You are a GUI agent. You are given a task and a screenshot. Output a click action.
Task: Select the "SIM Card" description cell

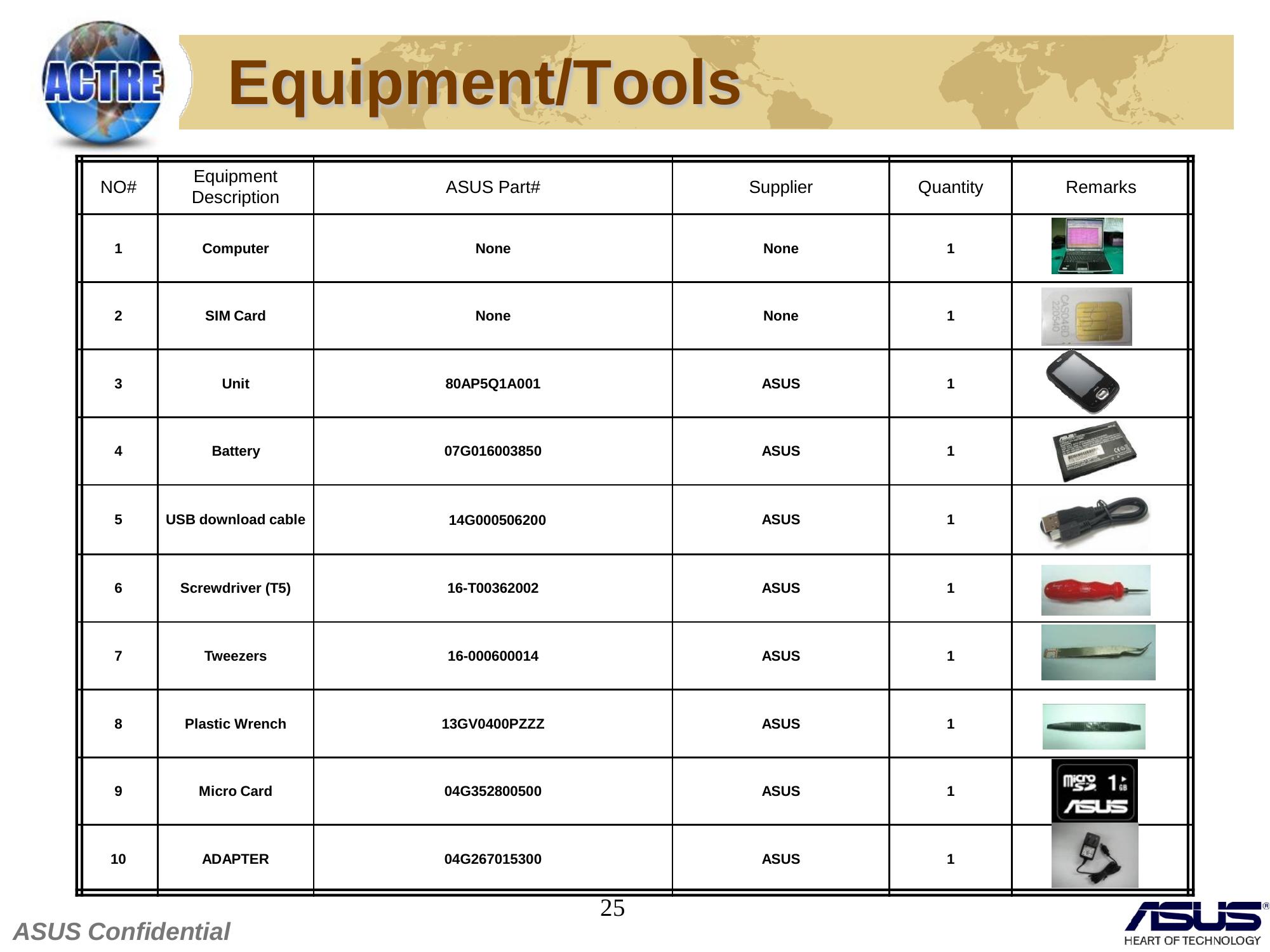(236, 316)
